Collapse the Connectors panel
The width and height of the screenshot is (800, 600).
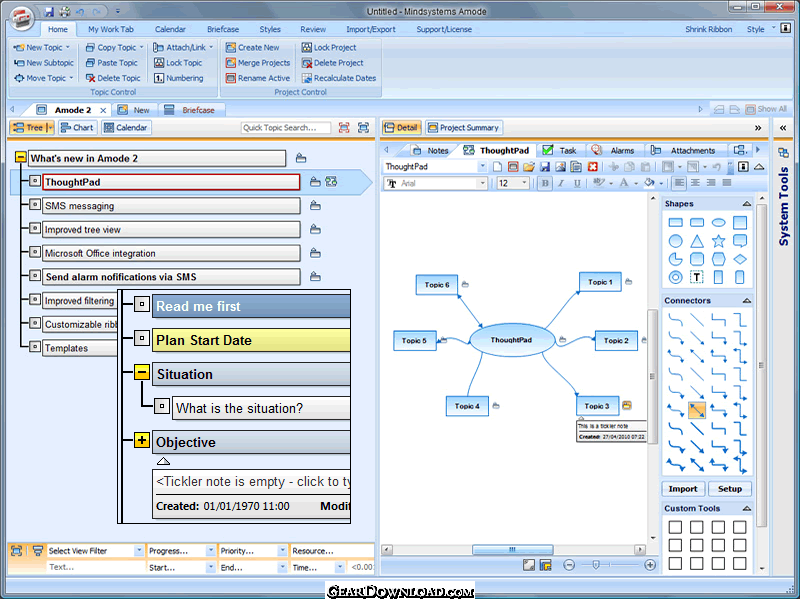[x=747, y=301]
